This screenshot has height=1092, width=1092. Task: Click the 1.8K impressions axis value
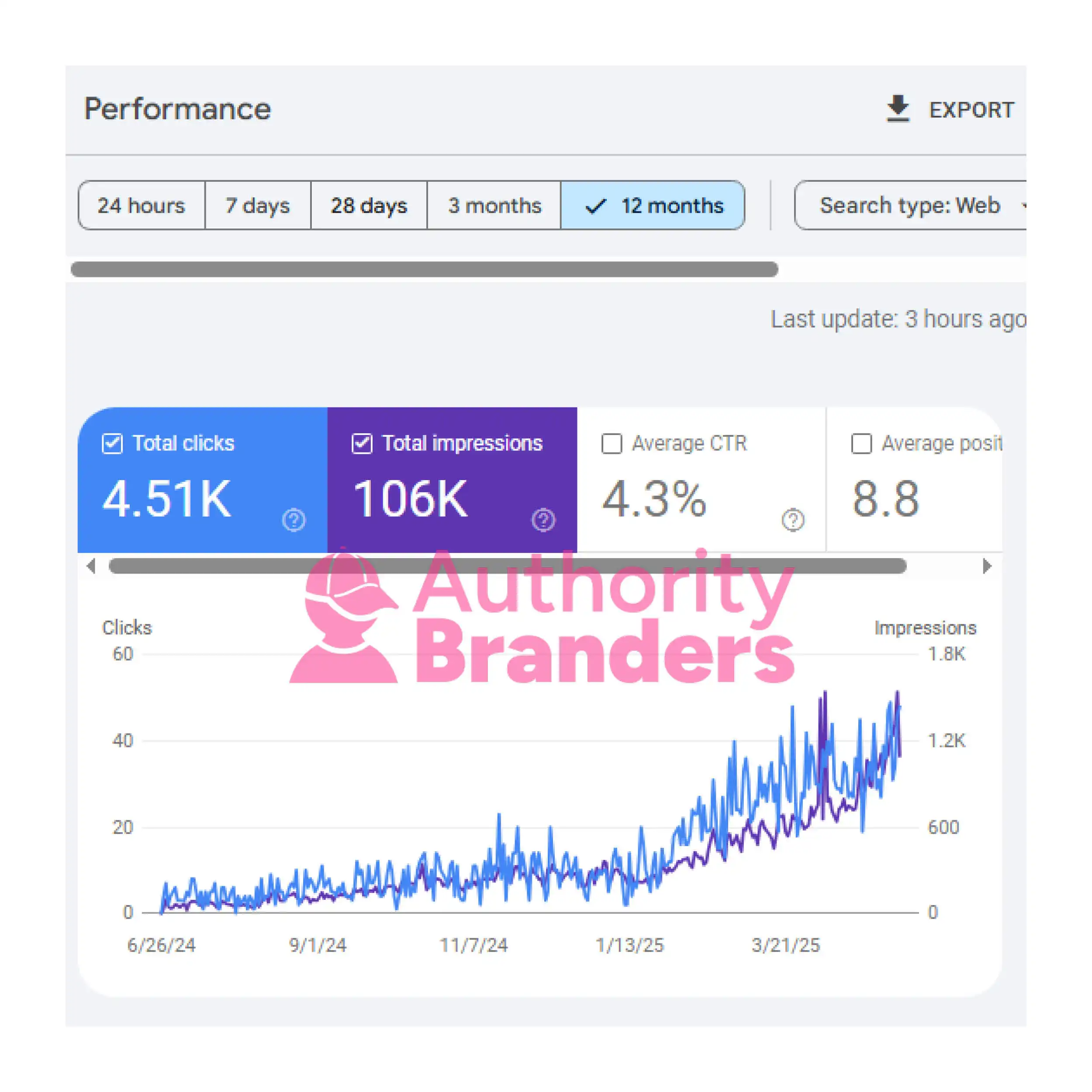(947, 654)
